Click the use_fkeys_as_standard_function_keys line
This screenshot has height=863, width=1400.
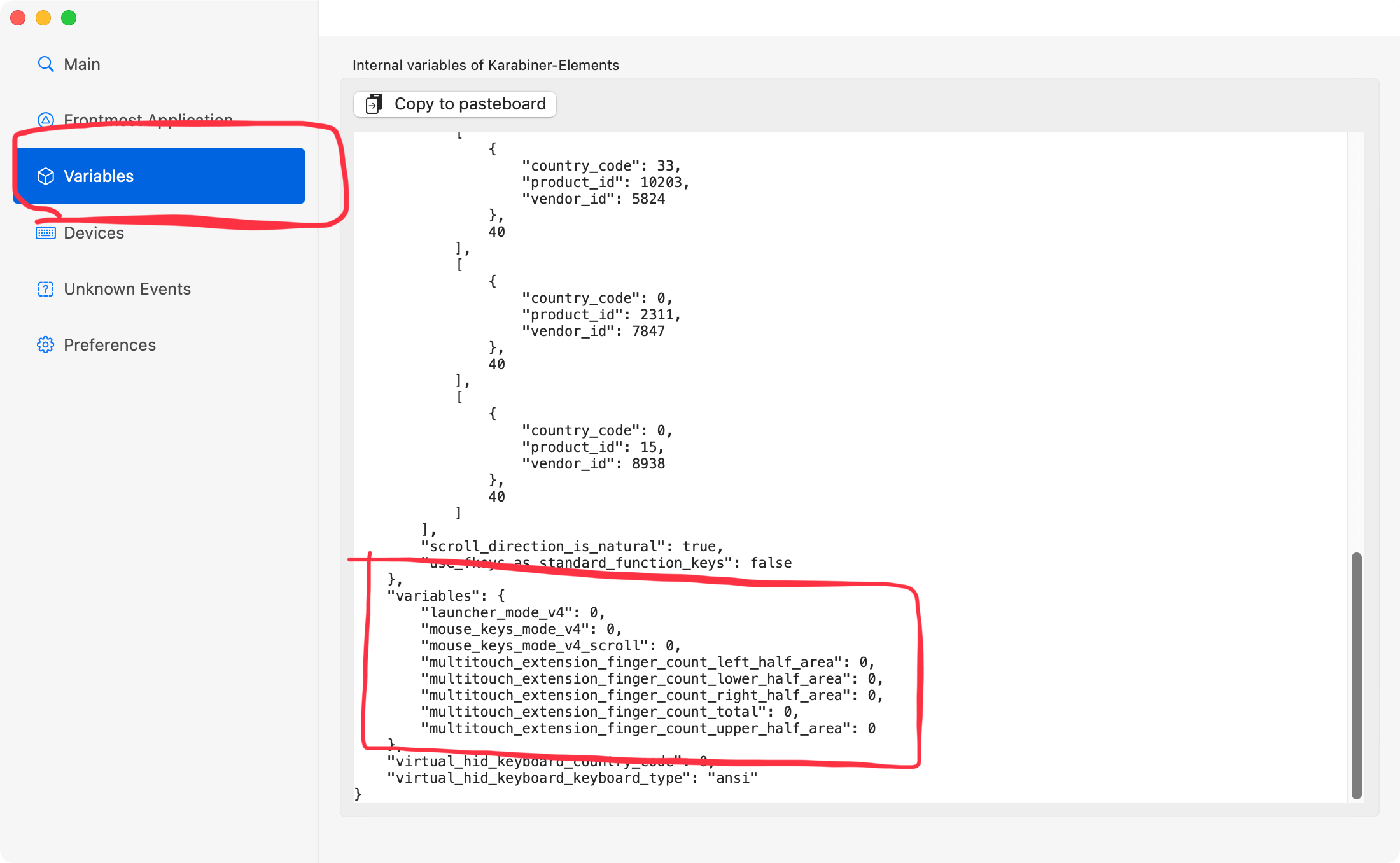tap(606, 563)
